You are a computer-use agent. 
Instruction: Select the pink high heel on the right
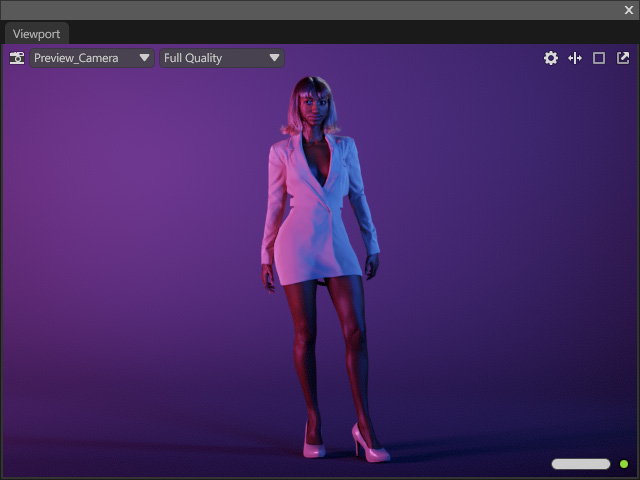click(x=370, y=444)
